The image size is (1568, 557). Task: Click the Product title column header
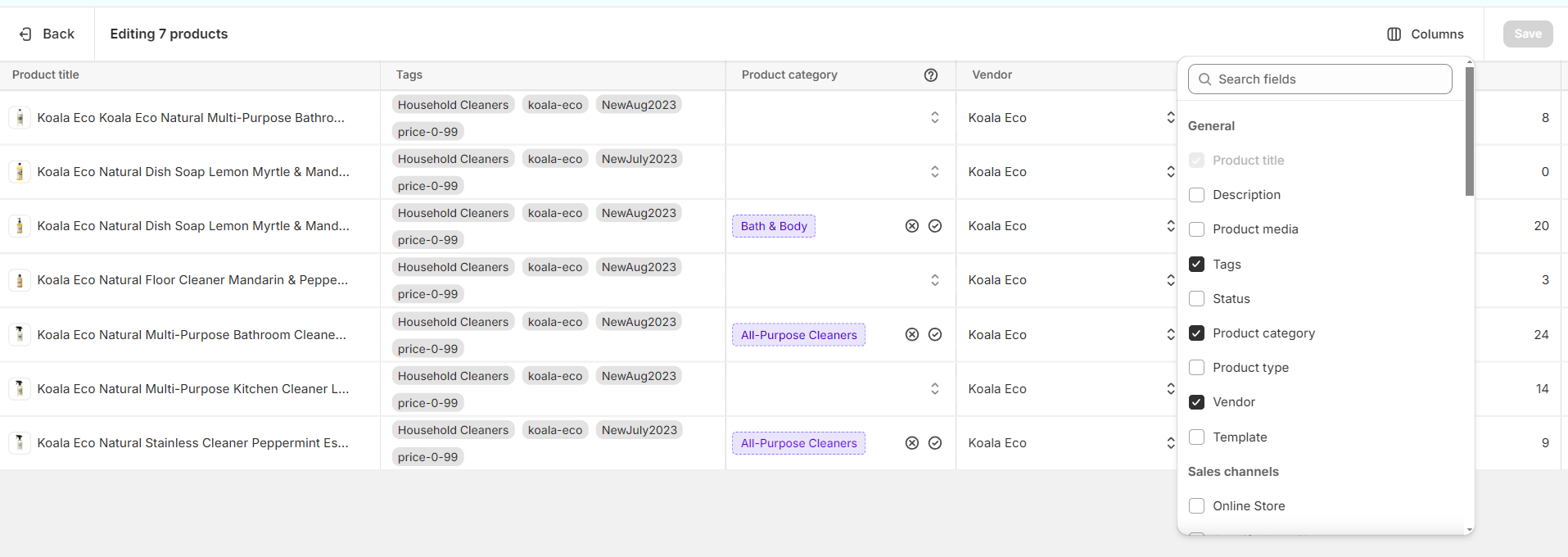click(x=46, y=75)
